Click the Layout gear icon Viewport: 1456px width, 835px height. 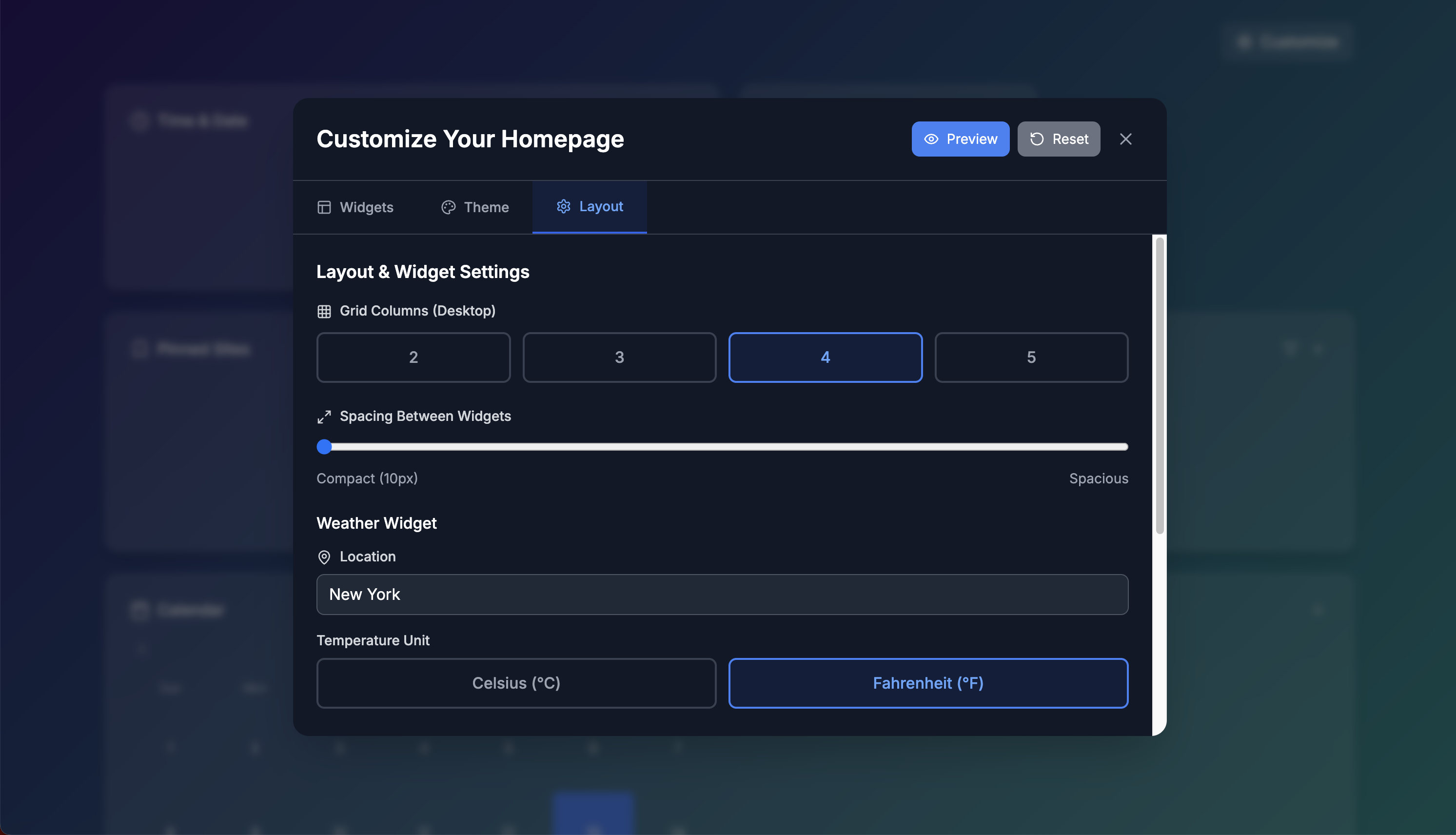point(564,206)
